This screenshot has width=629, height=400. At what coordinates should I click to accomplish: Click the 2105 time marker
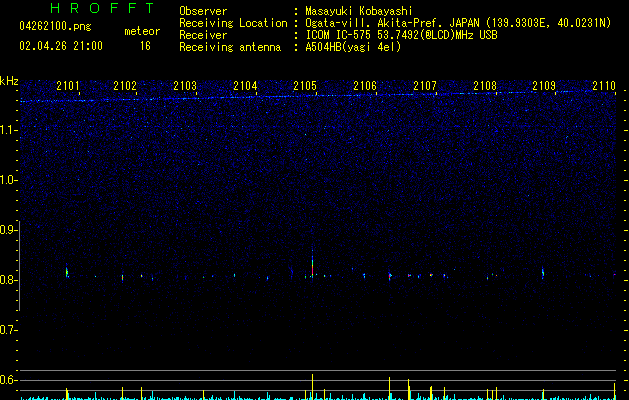[x=305, y=86]
